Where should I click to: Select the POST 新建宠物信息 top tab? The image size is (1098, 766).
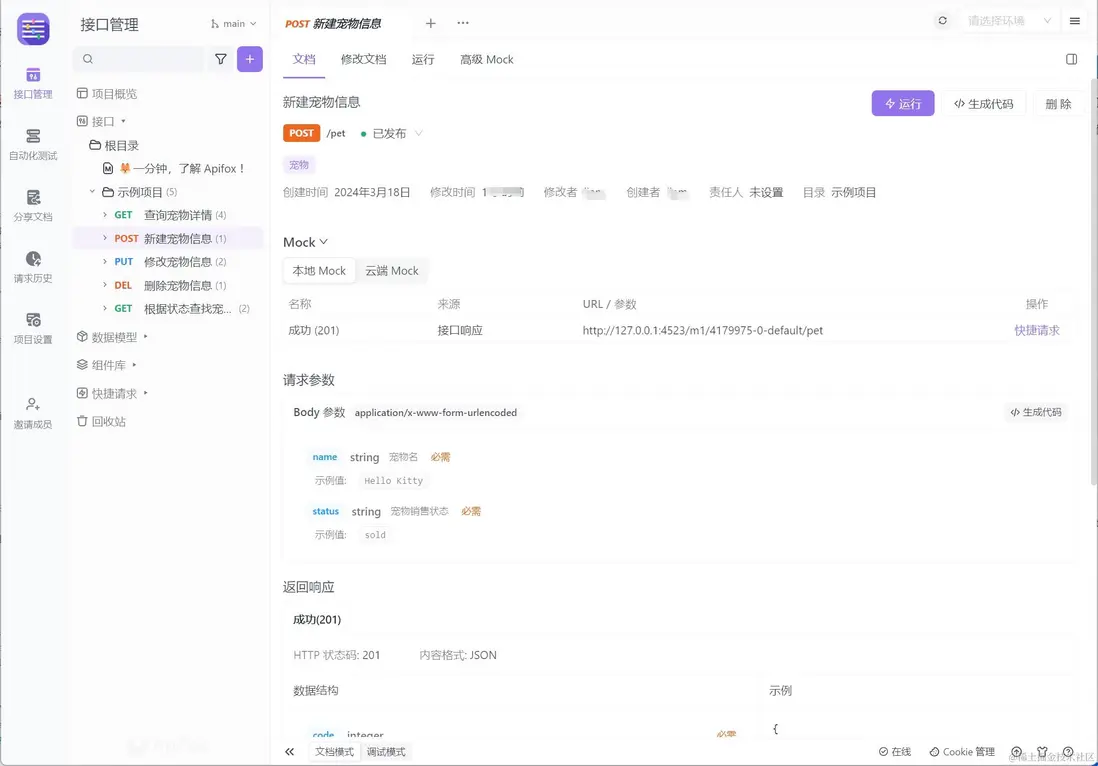[333, 24]
